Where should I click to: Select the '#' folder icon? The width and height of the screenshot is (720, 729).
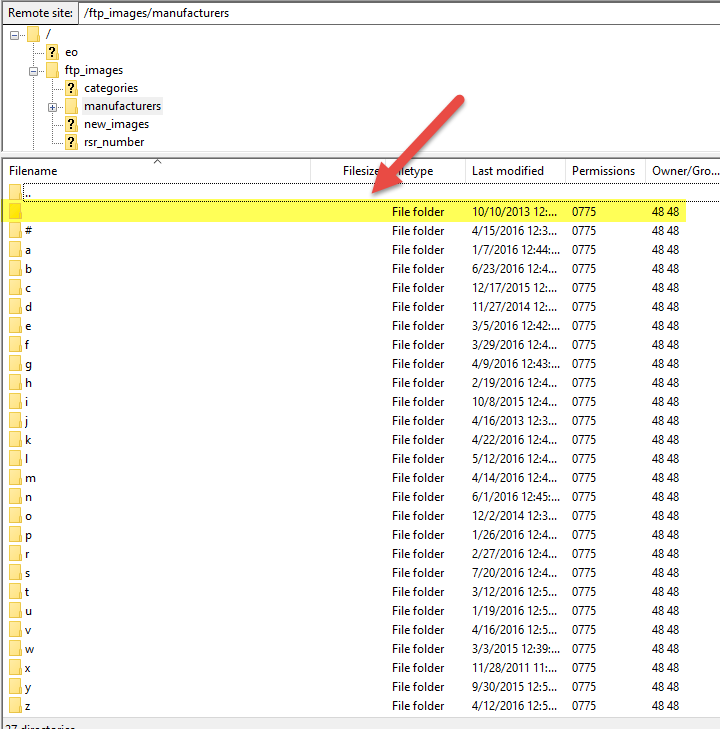tap(15, 231)
